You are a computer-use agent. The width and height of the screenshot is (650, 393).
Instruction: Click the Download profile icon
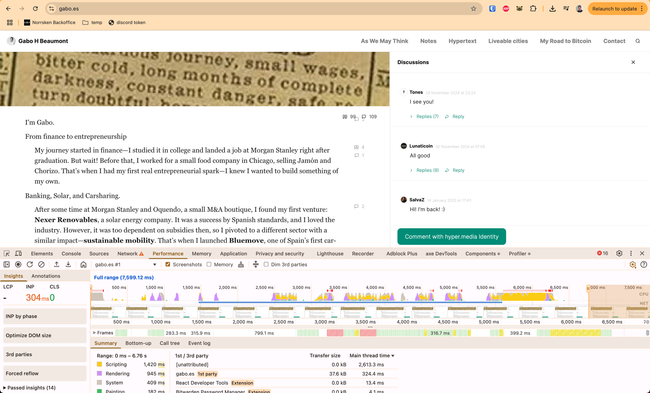[x=68, y=264]
